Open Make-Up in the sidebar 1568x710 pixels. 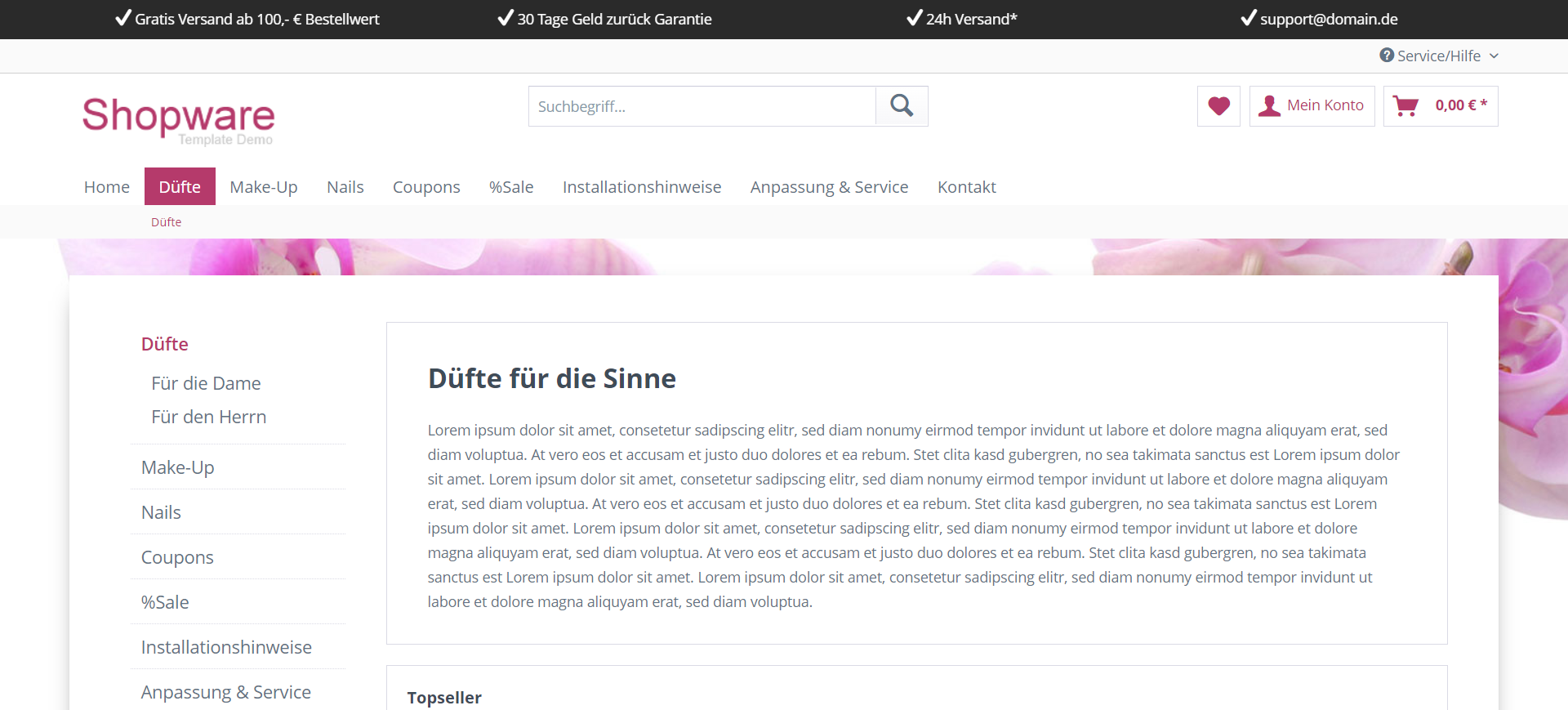(x=238, y=467)
